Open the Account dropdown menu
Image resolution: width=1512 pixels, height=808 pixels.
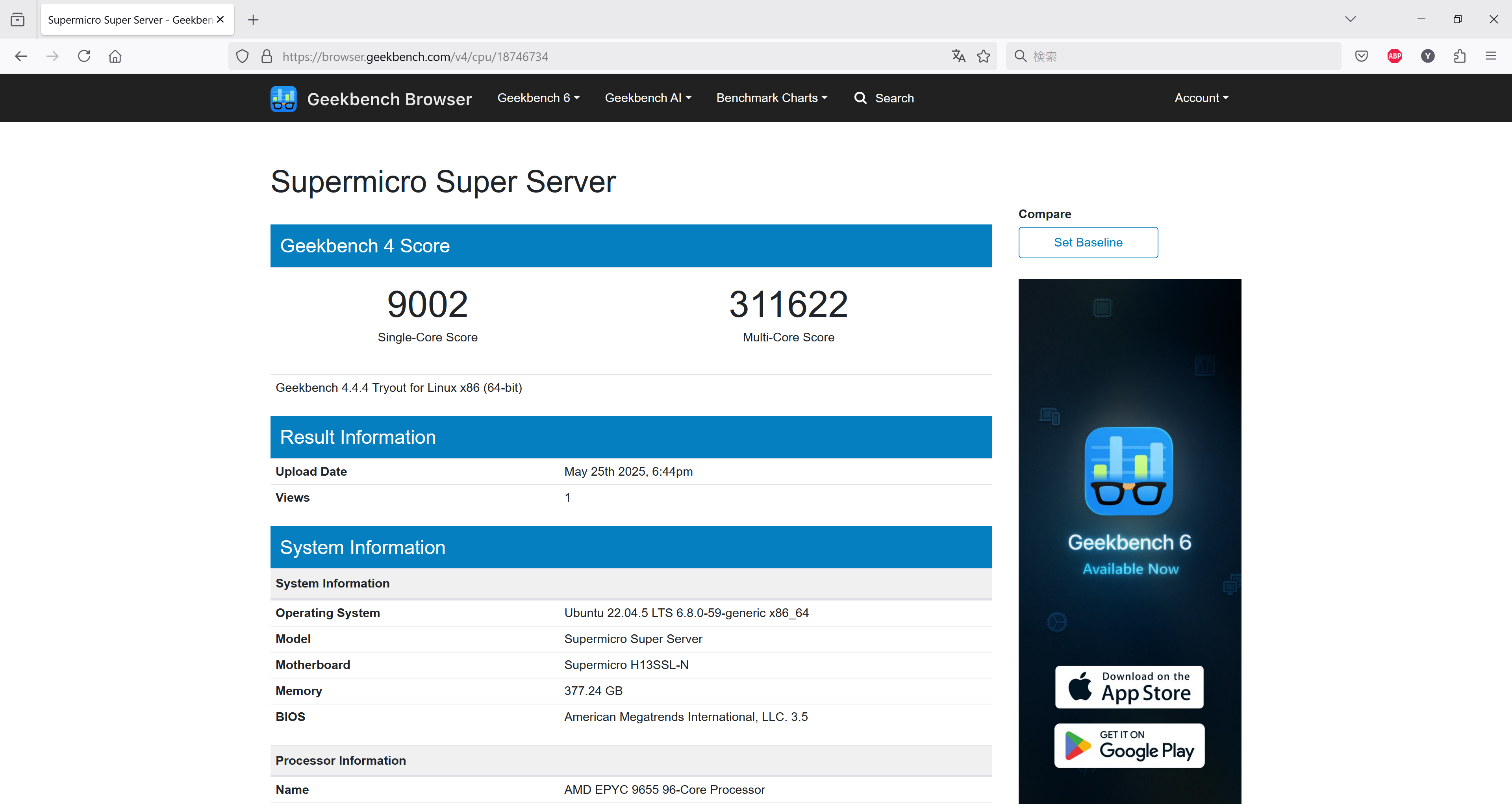(x=1201, y=98)
